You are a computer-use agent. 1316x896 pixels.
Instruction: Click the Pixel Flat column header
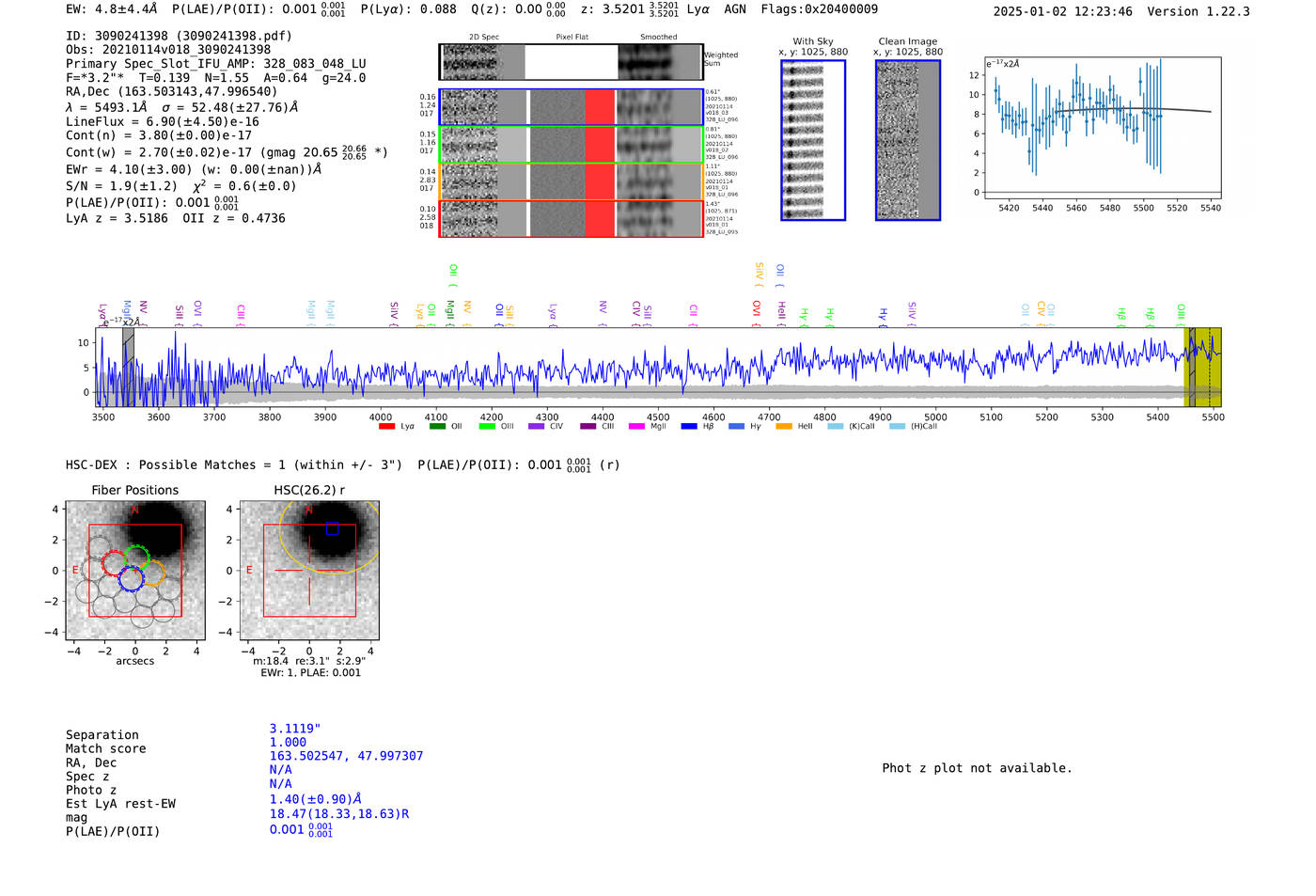pyautogui.click(x=572, y=38)
